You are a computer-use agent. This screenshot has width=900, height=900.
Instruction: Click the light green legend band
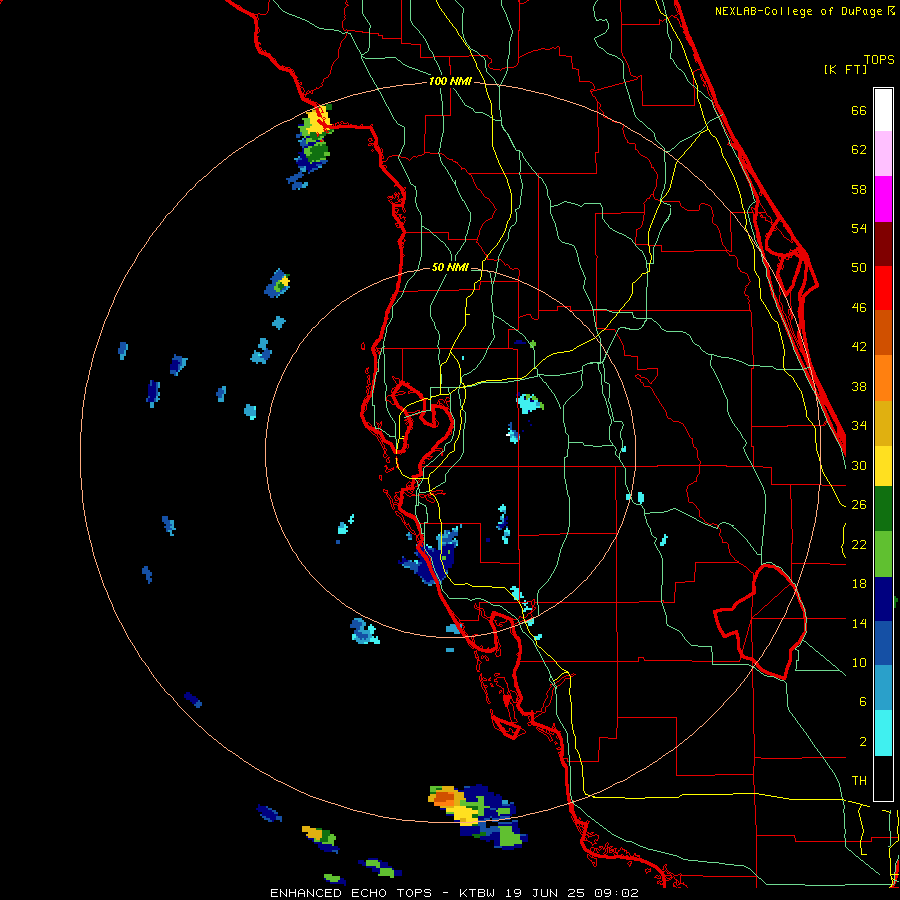pos(883,554)
